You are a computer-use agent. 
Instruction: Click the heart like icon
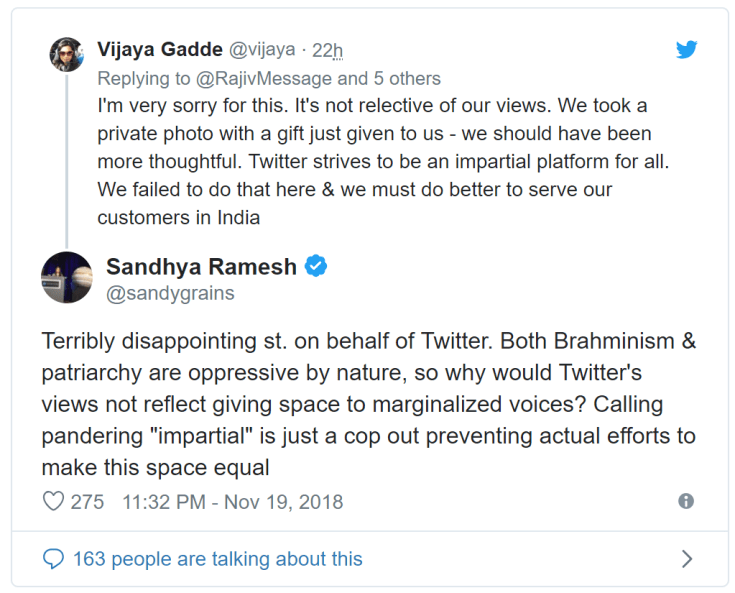53,502
